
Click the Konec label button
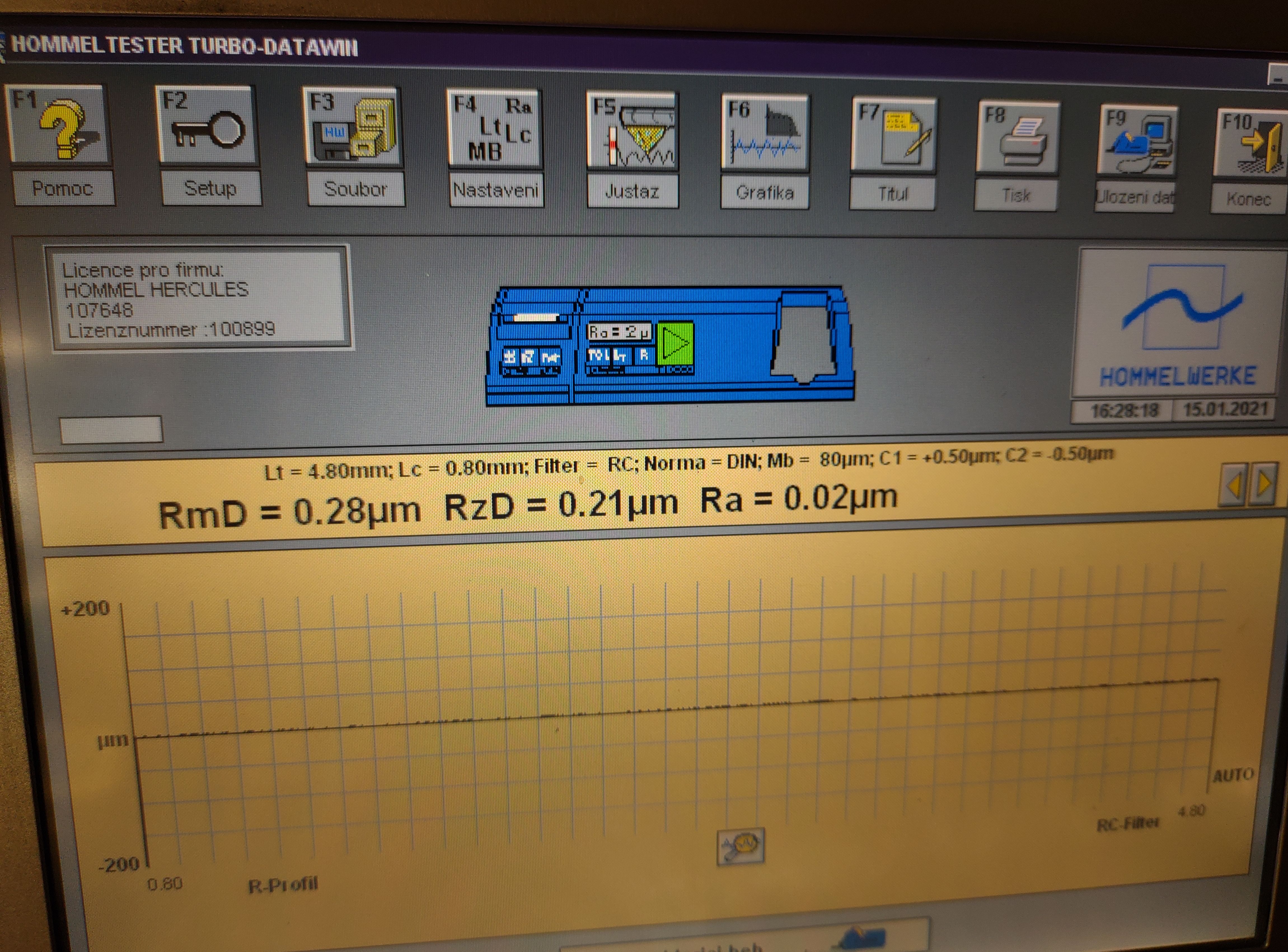point(1248,199)
